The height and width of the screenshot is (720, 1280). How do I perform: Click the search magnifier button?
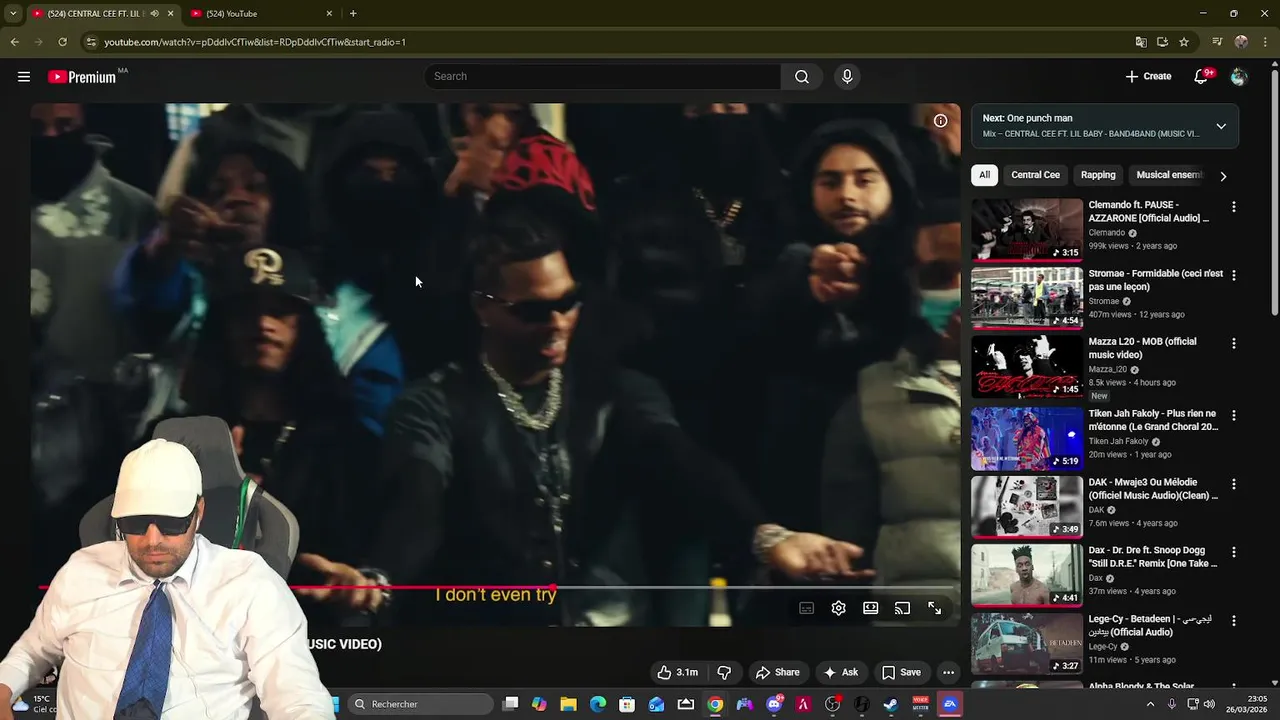click(x=802, y=77)
